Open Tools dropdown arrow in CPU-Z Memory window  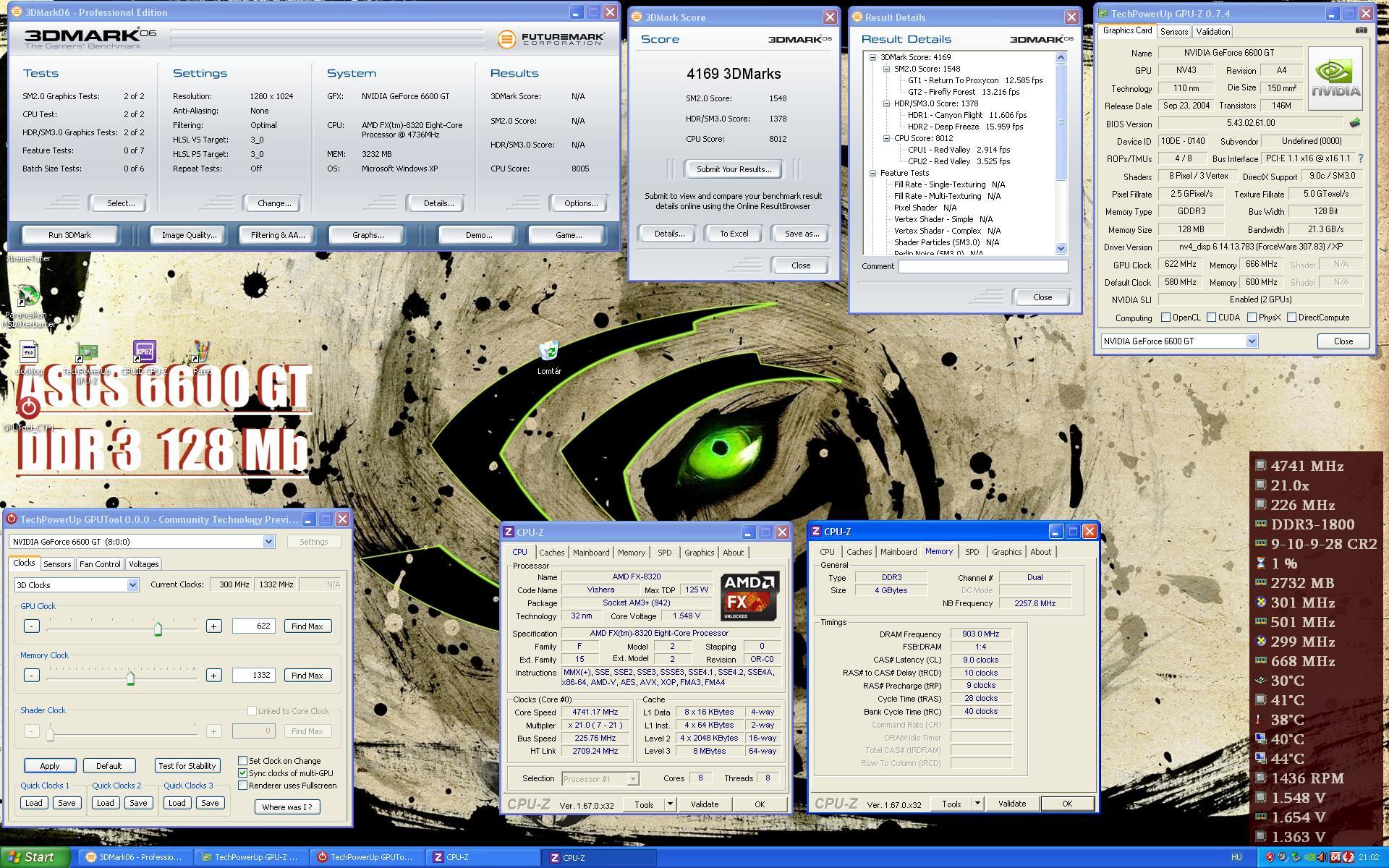977,804
